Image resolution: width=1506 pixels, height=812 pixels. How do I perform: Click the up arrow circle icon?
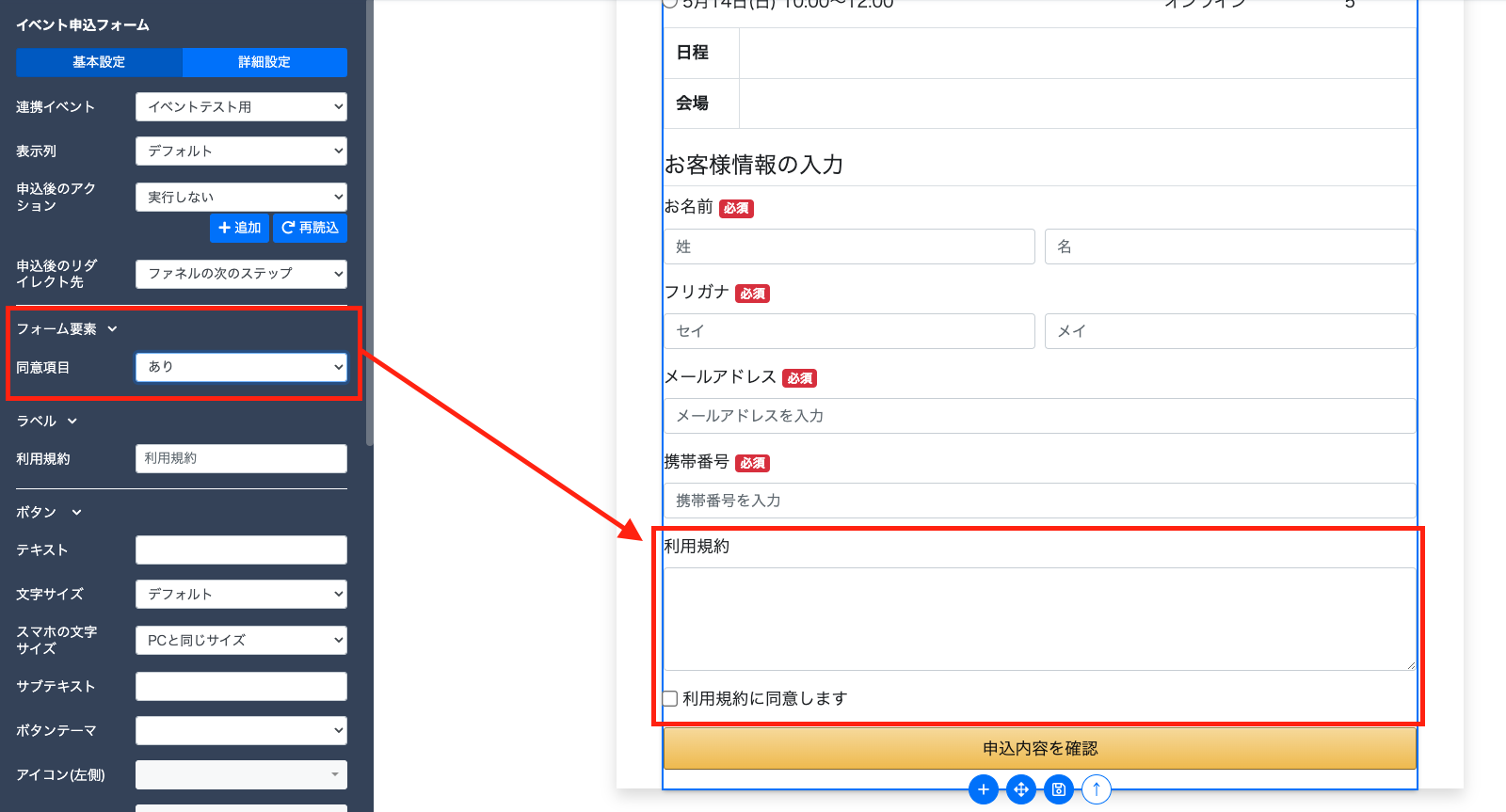[1096, 789]
